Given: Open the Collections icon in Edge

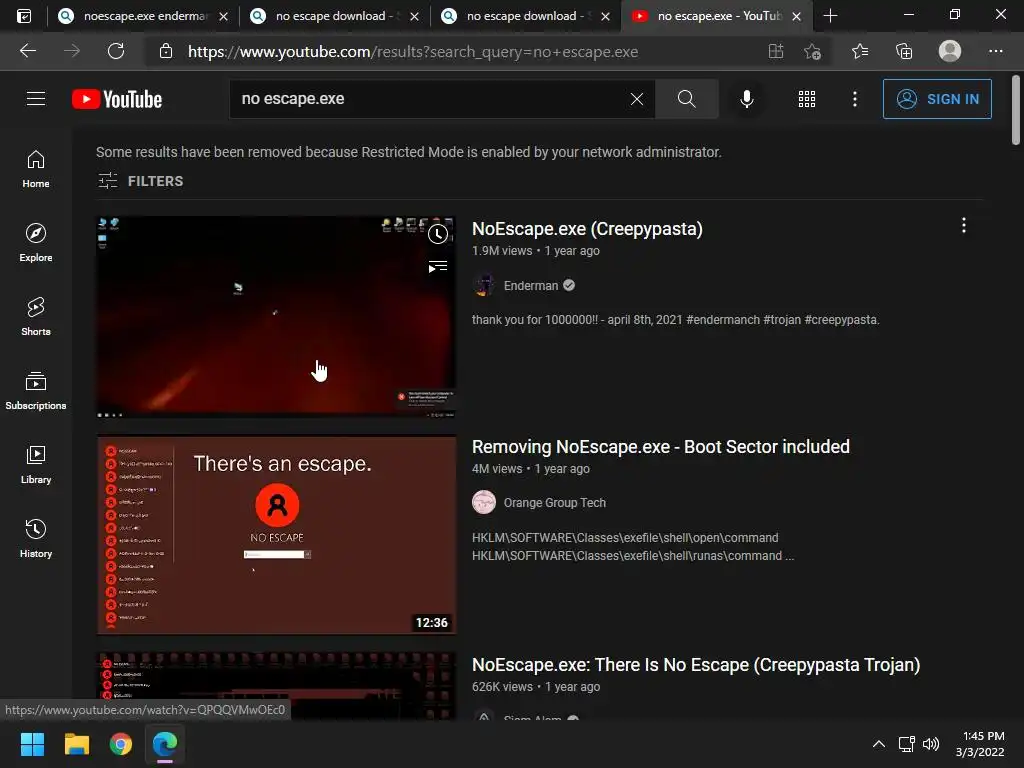Looking at the screenshot, I should tap(904, 51).
